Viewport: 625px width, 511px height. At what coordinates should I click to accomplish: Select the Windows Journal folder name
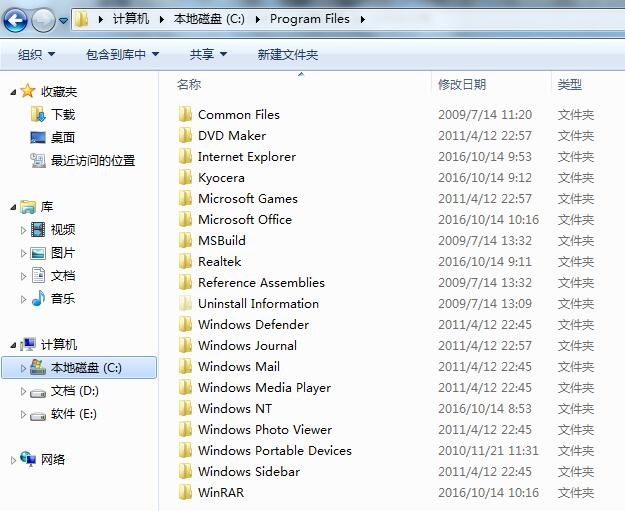pyautogui.click(x=247, y=345)
